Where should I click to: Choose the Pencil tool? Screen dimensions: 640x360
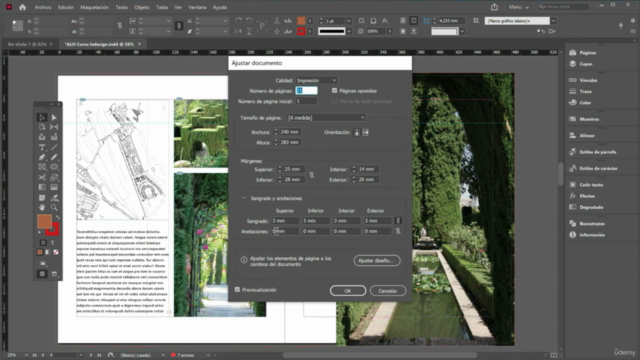click(54, 157)
